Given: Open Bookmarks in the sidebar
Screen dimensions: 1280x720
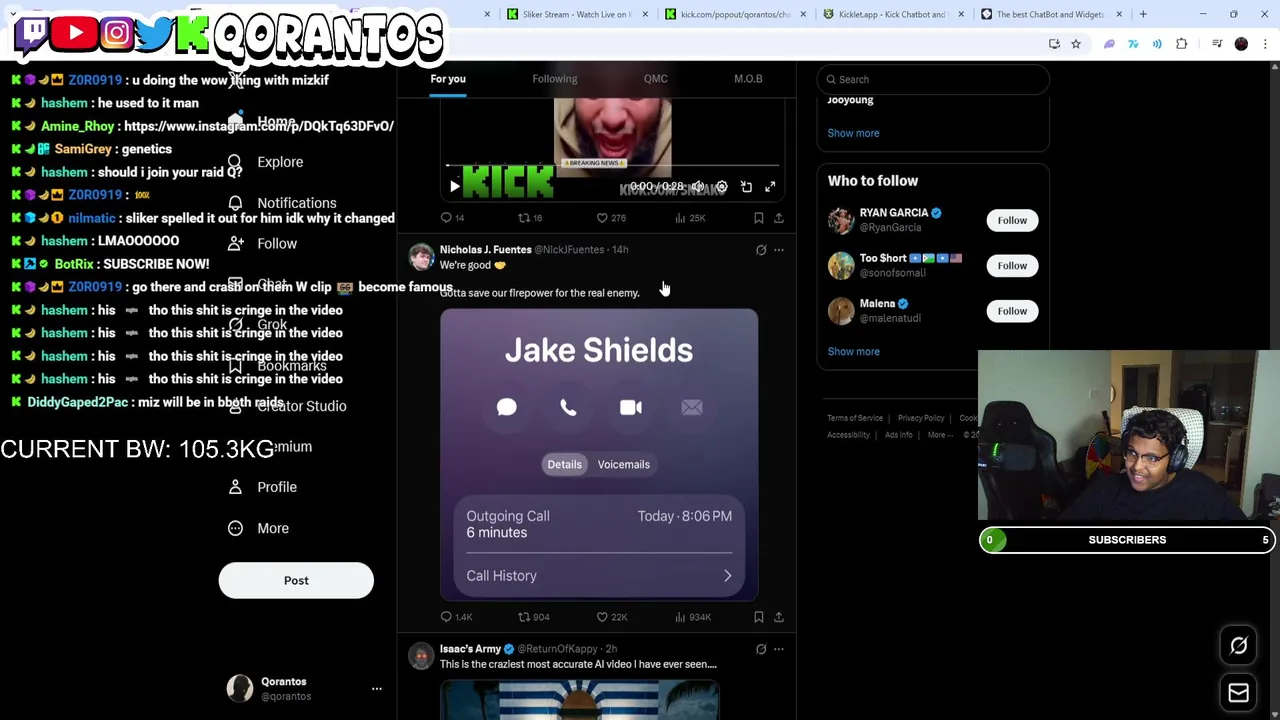Looking at the screenshot, I should click(x=277, y=366).
